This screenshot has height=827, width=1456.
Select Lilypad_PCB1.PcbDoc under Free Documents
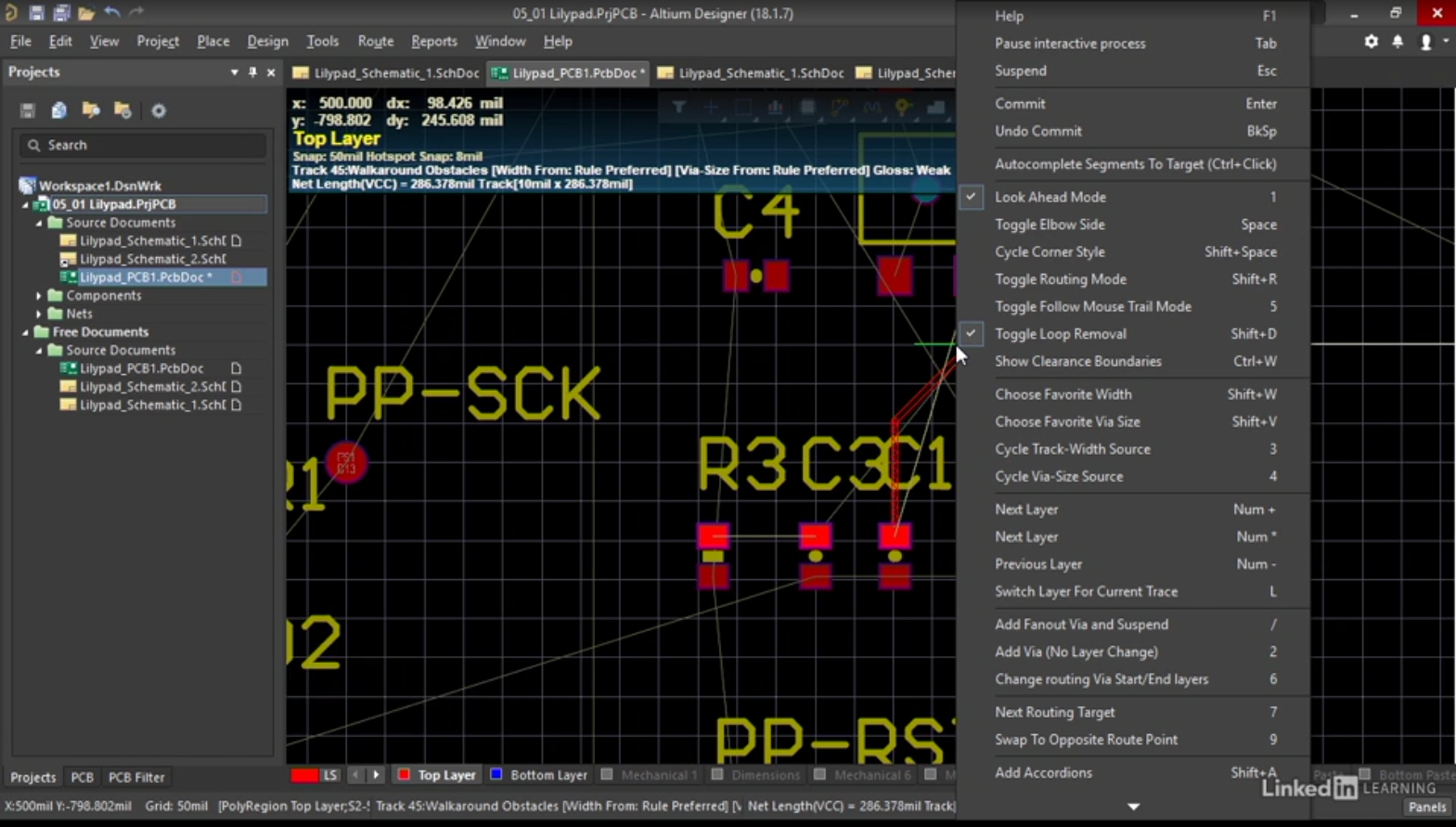pos(141,368)
